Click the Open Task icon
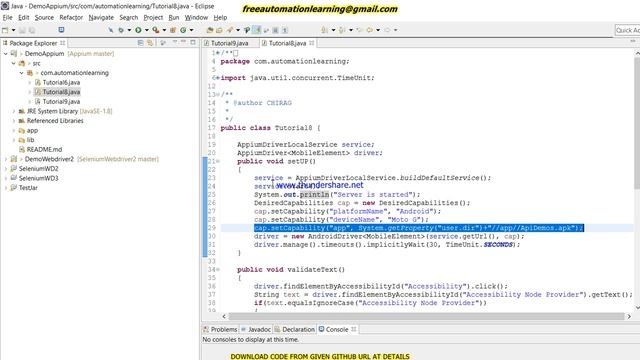Image resolution: width=640 pixels, height=360 pixels. [219, 30]
